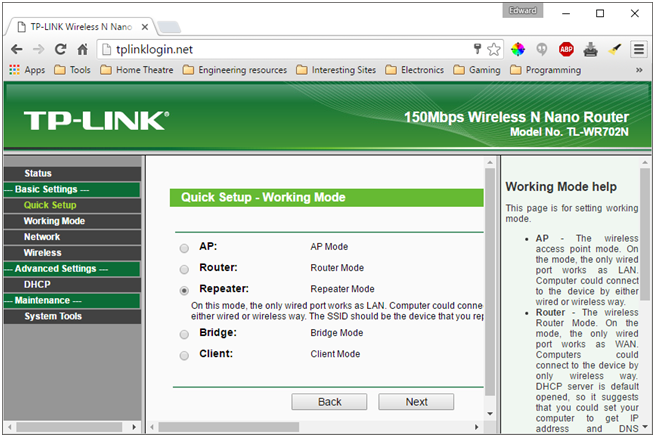Open Working Mode in the sidebar
This screenshot has width=655, height=437.
pos(72,221)
